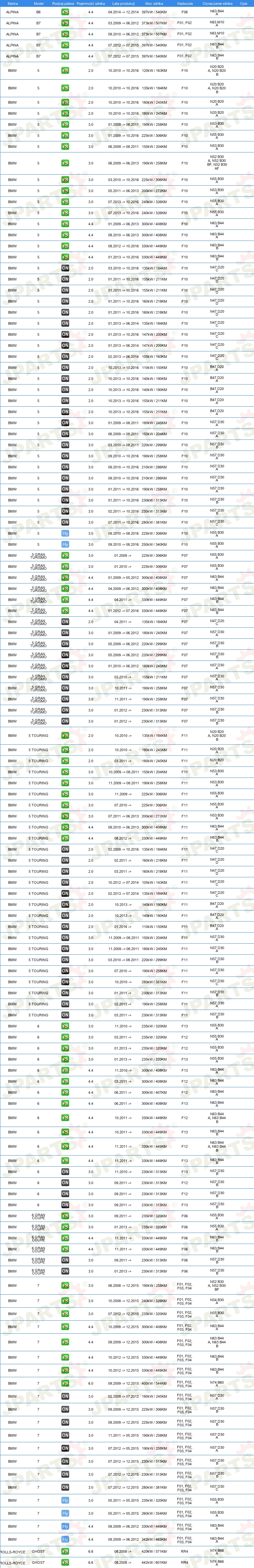Click the RR4 body cell for 420kW/571KM Ghost
Image resolution: width=254 pixels, height=1568 pixels.
(185, 1551)
